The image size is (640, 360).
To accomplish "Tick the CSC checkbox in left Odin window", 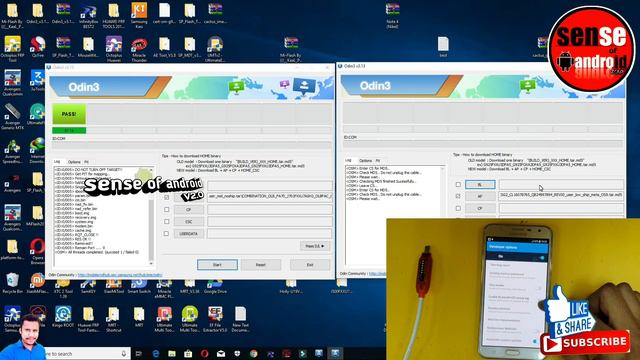I will pos(166,222).
